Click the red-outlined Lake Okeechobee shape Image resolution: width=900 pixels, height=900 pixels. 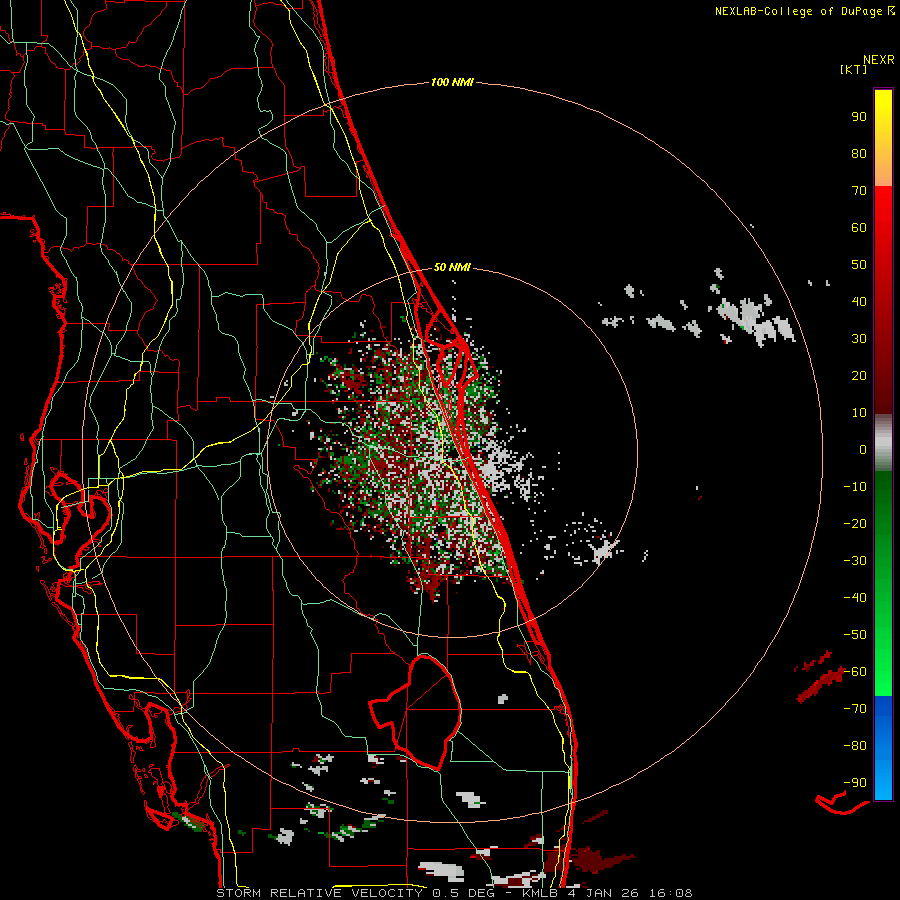point(416,712)
